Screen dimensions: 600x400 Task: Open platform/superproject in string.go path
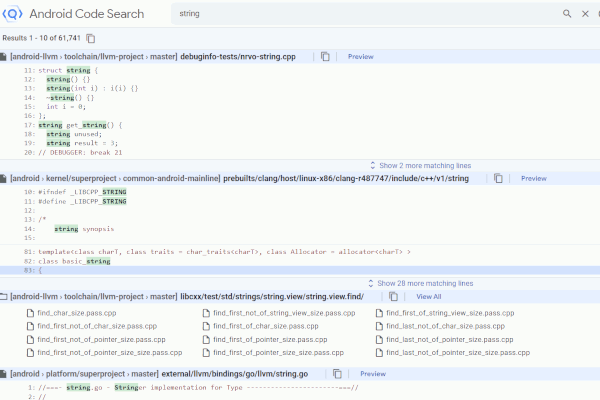click(x=85, y=374)
